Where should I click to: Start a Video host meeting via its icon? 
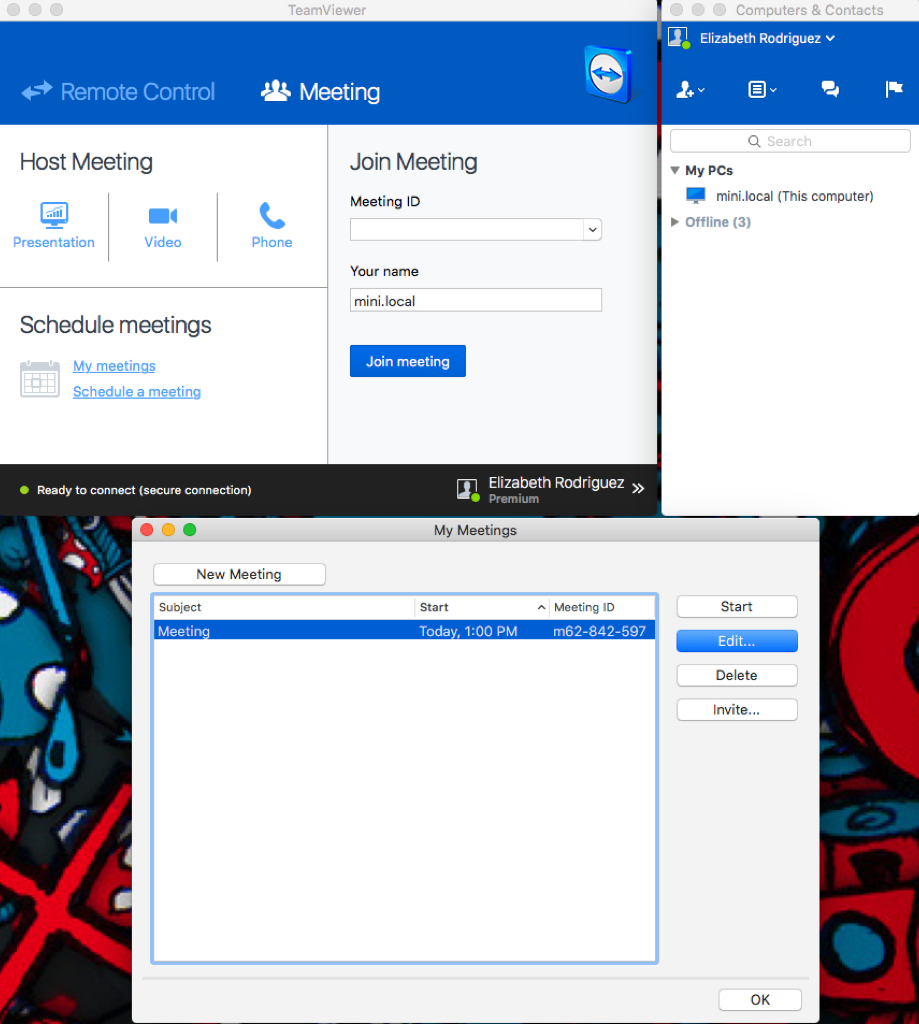[x=162, y=215]
